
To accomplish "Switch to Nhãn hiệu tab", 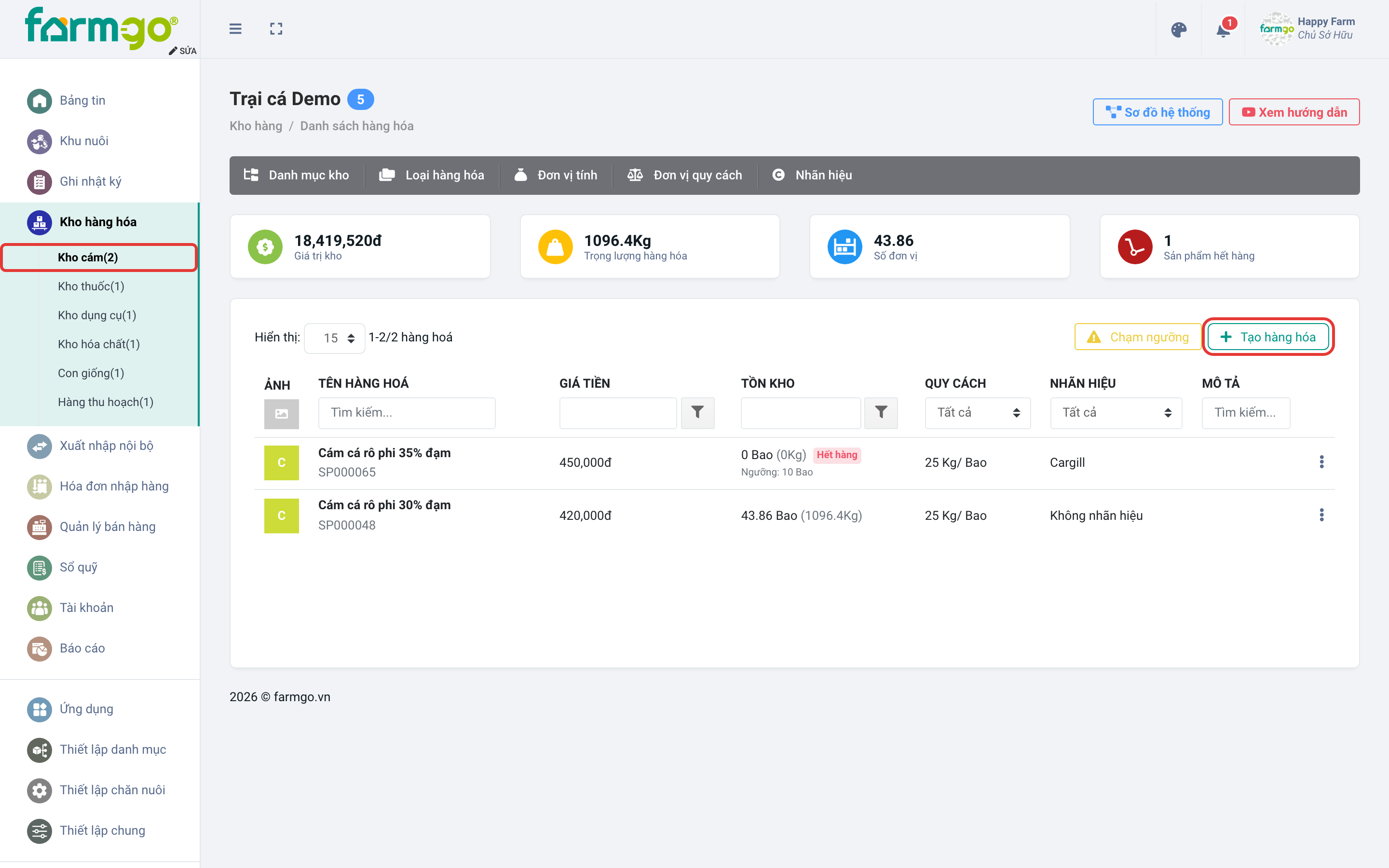I will (812, 175).
